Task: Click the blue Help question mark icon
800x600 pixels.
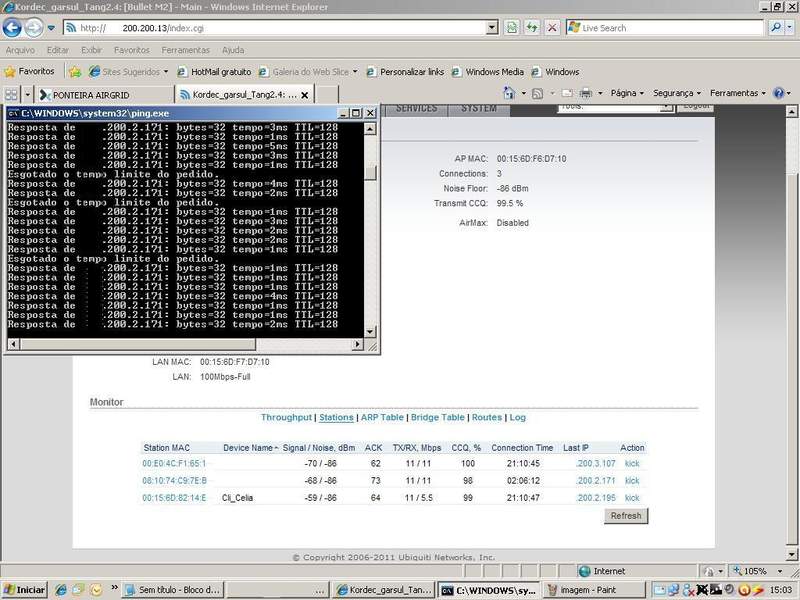Action: 778,93
